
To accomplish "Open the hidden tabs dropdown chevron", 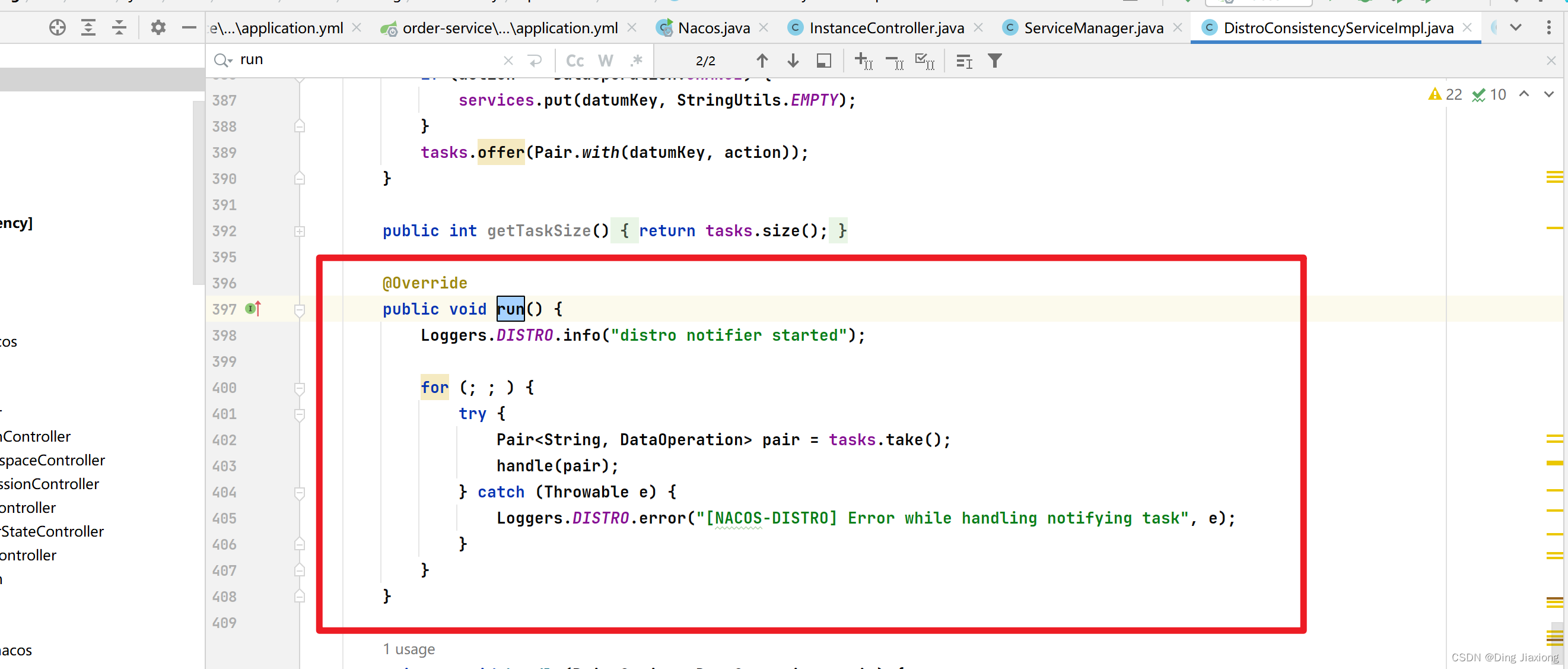I will [1516, 28].
